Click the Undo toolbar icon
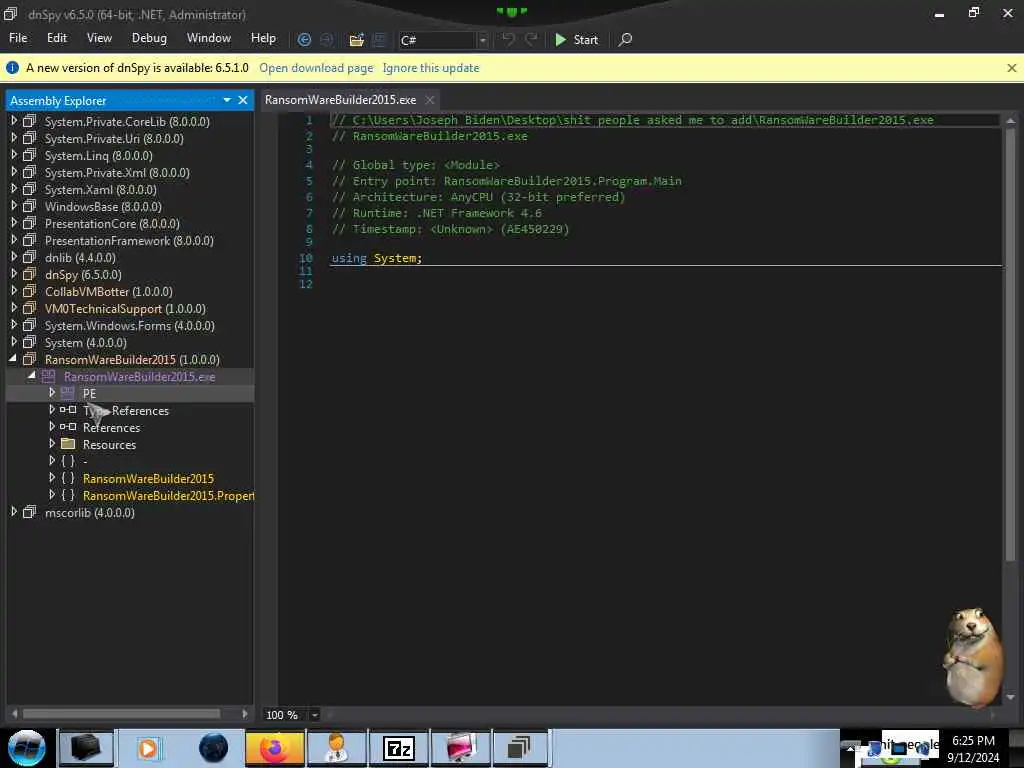The image size is (1024, 768). tap(508, 39)
